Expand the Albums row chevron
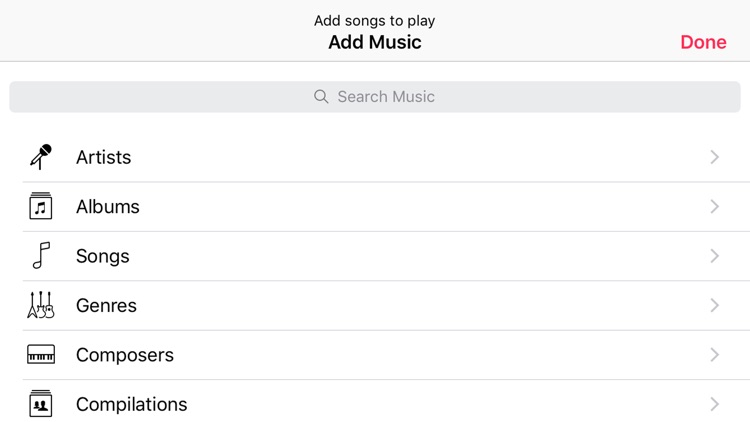This screenshot has height=422, width=750. coord(714,206)
